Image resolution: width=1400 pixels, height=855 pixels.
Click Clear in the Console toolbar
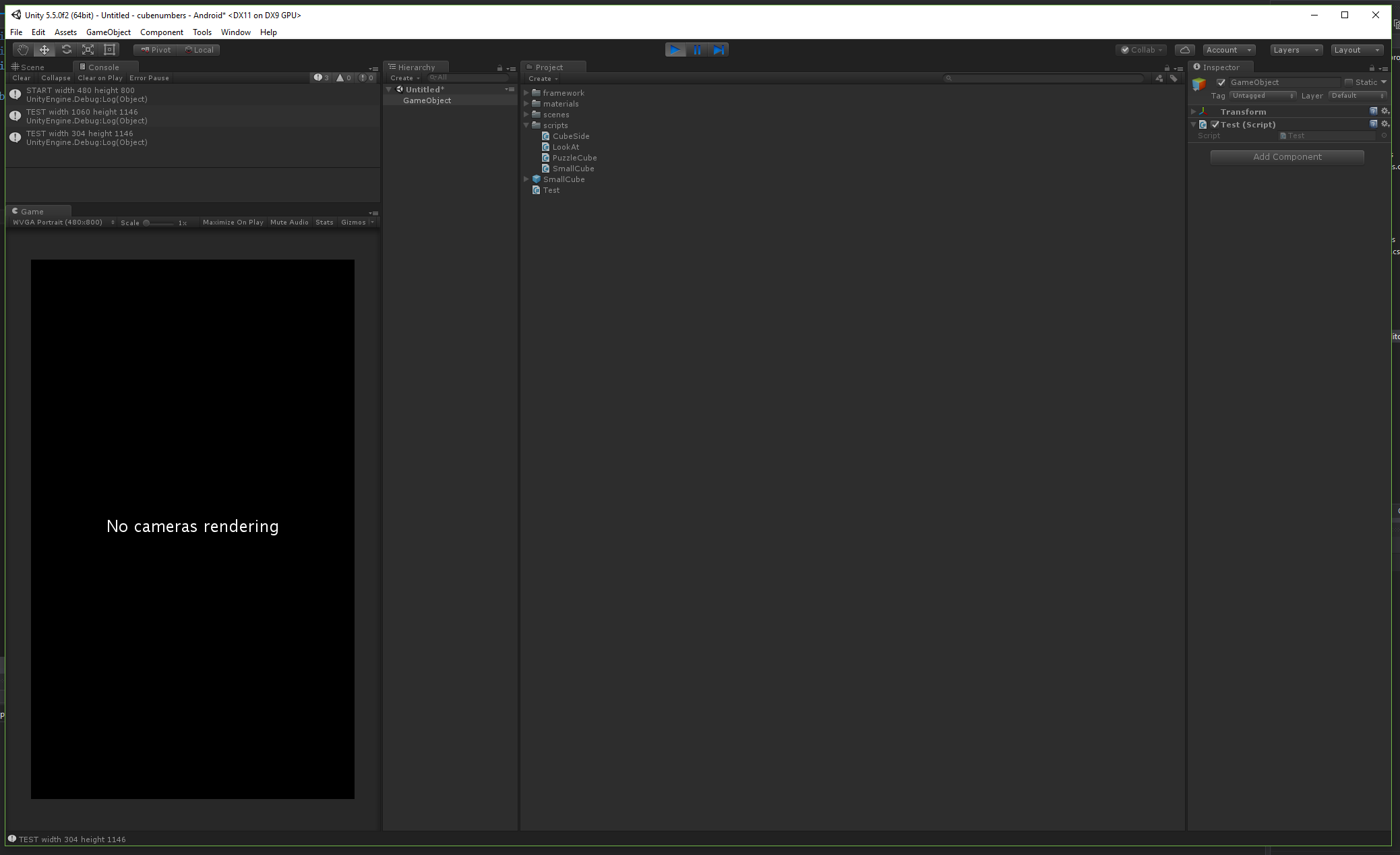21,78
